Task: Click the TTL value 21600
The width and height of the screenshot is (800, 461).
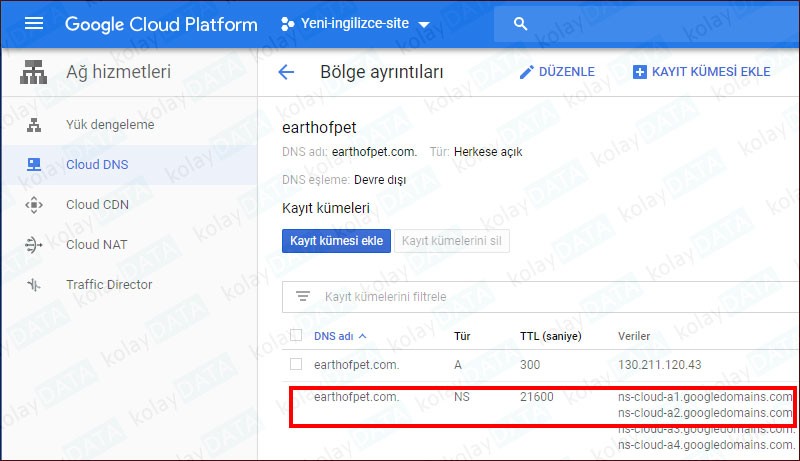Action: [537, 397]
